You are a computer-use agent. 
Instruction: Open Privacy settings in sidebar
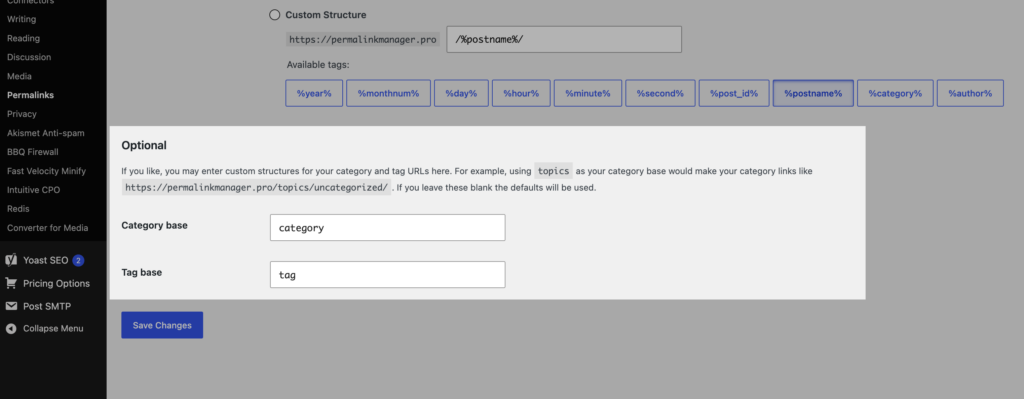click(22, 114)
